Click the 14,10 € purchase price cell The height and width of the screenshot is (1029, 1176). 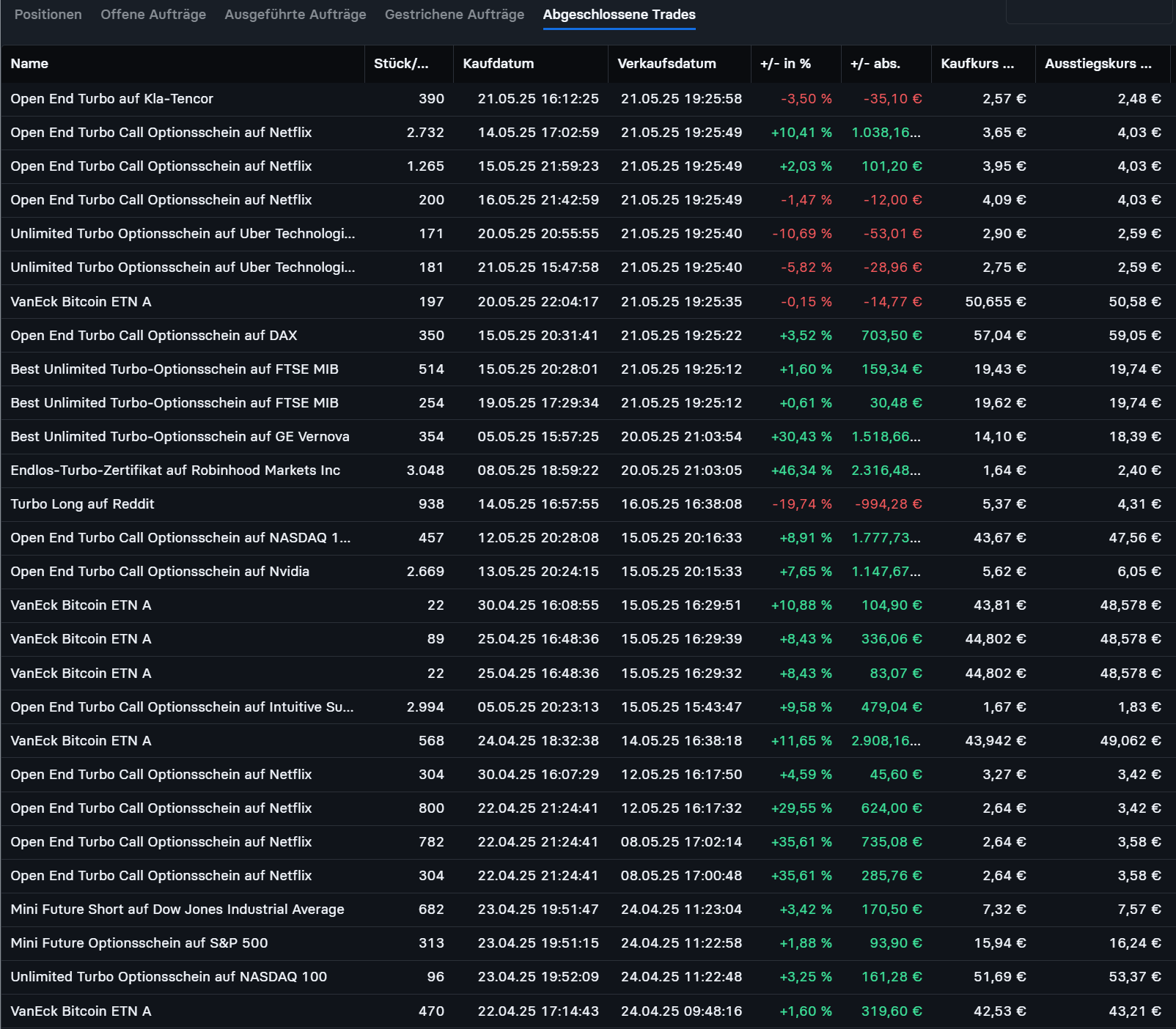(1000, 436)
